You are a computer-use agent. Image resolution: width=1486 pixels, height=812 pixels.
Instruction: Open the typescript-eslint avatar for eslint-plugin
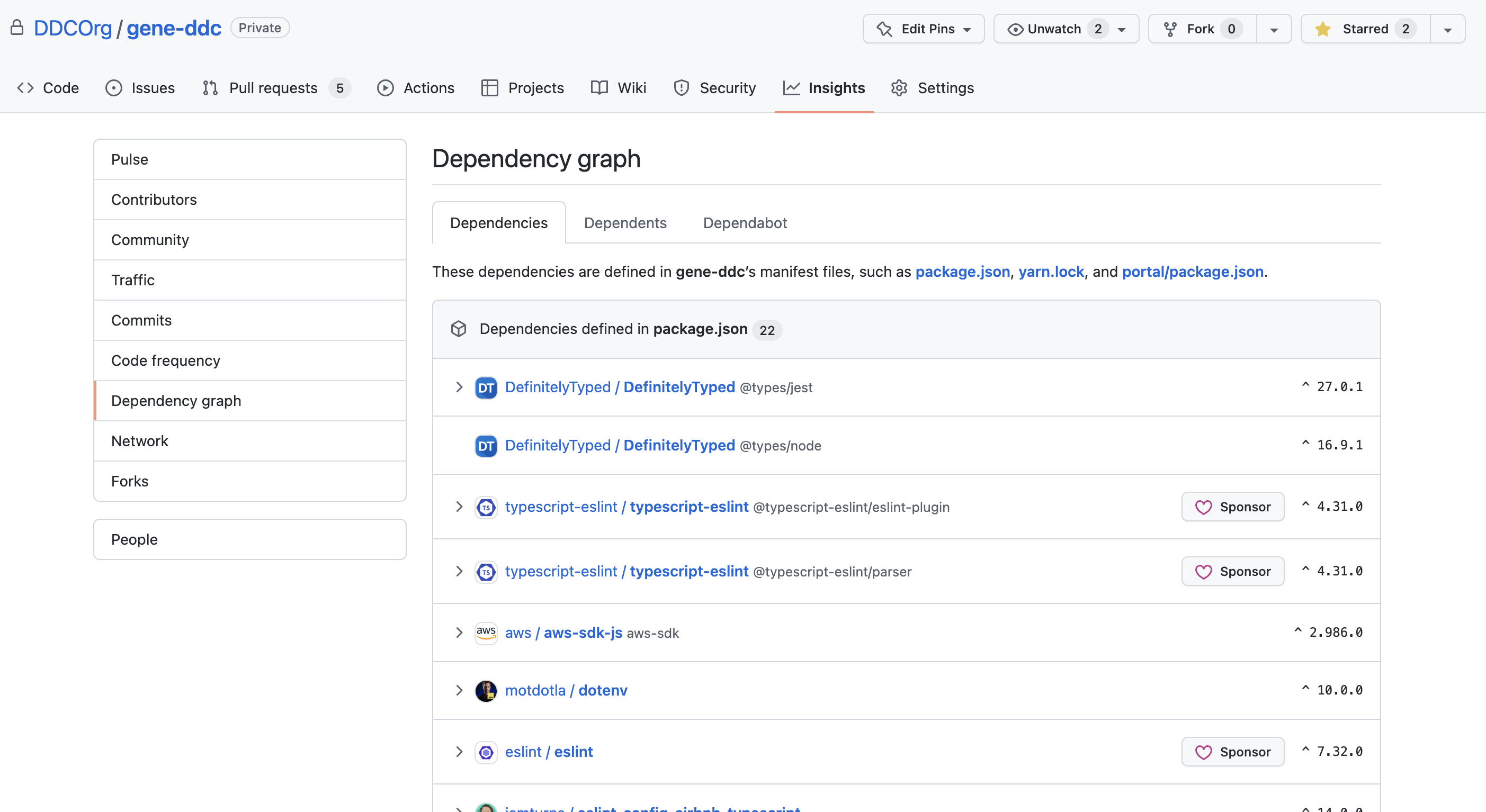[486, 507]
